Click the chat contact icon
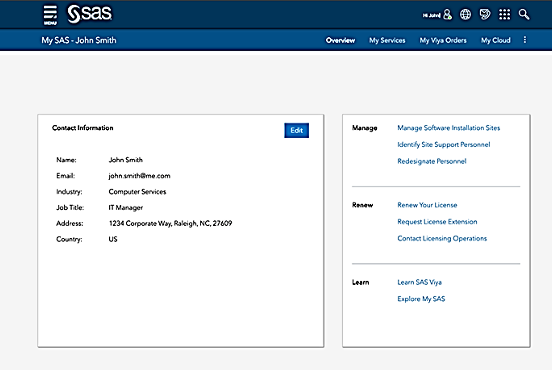Image resolution: width=552 pixels, height=370 pixels. coord(485,14)
